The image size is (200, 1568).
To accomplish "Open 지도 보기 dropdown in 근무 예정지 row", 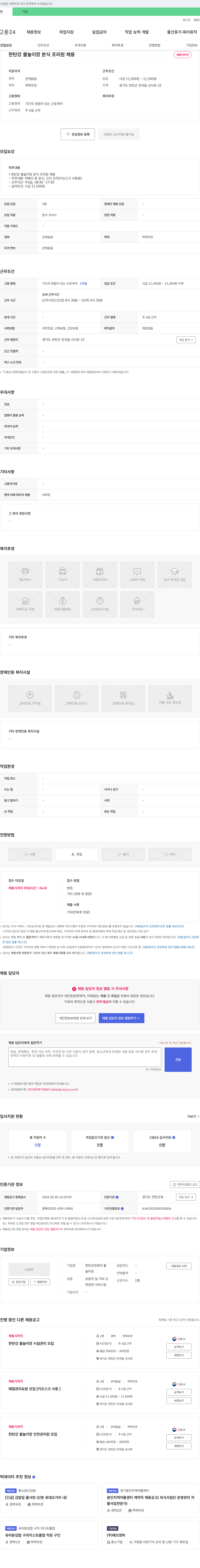I will pos(186,340).
